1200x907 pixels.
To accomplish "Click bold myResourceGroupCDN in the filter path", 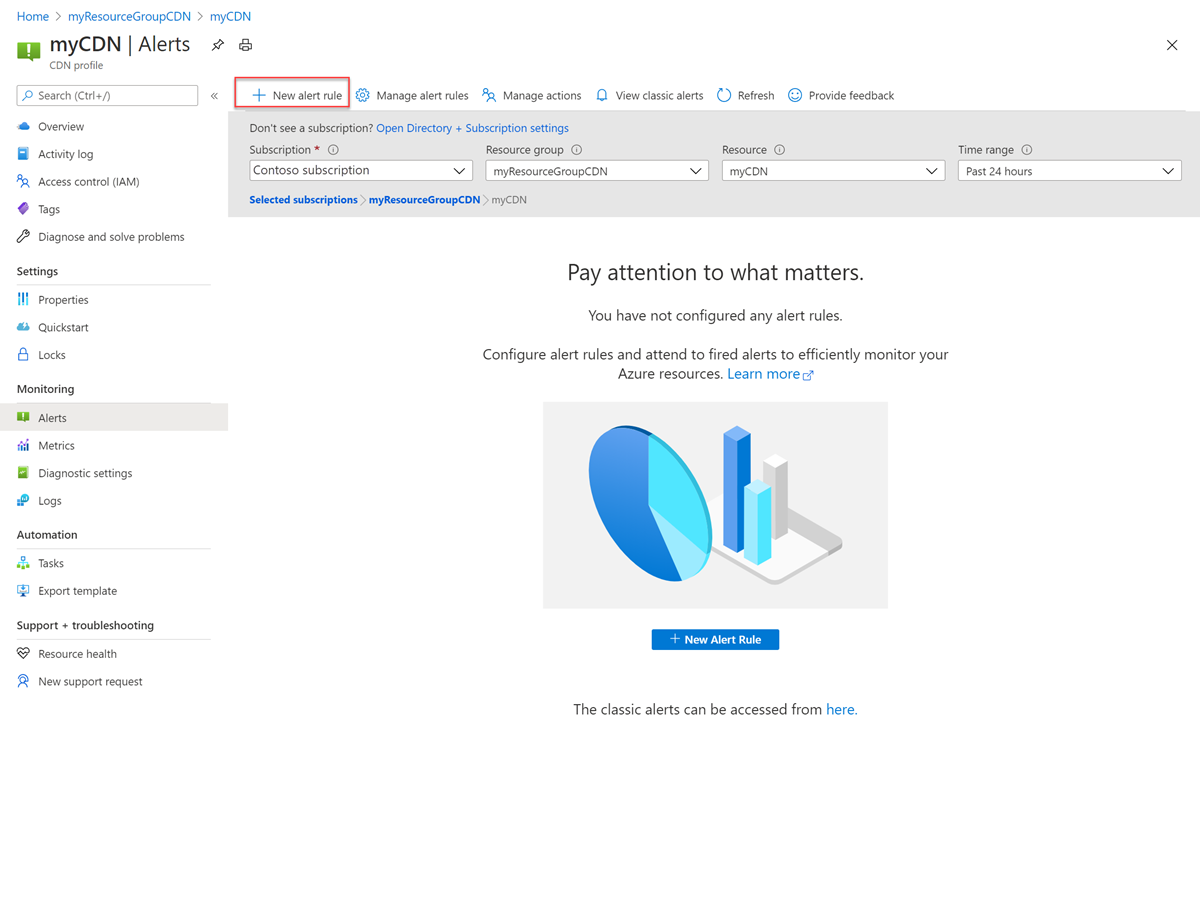I will (424, 200).
